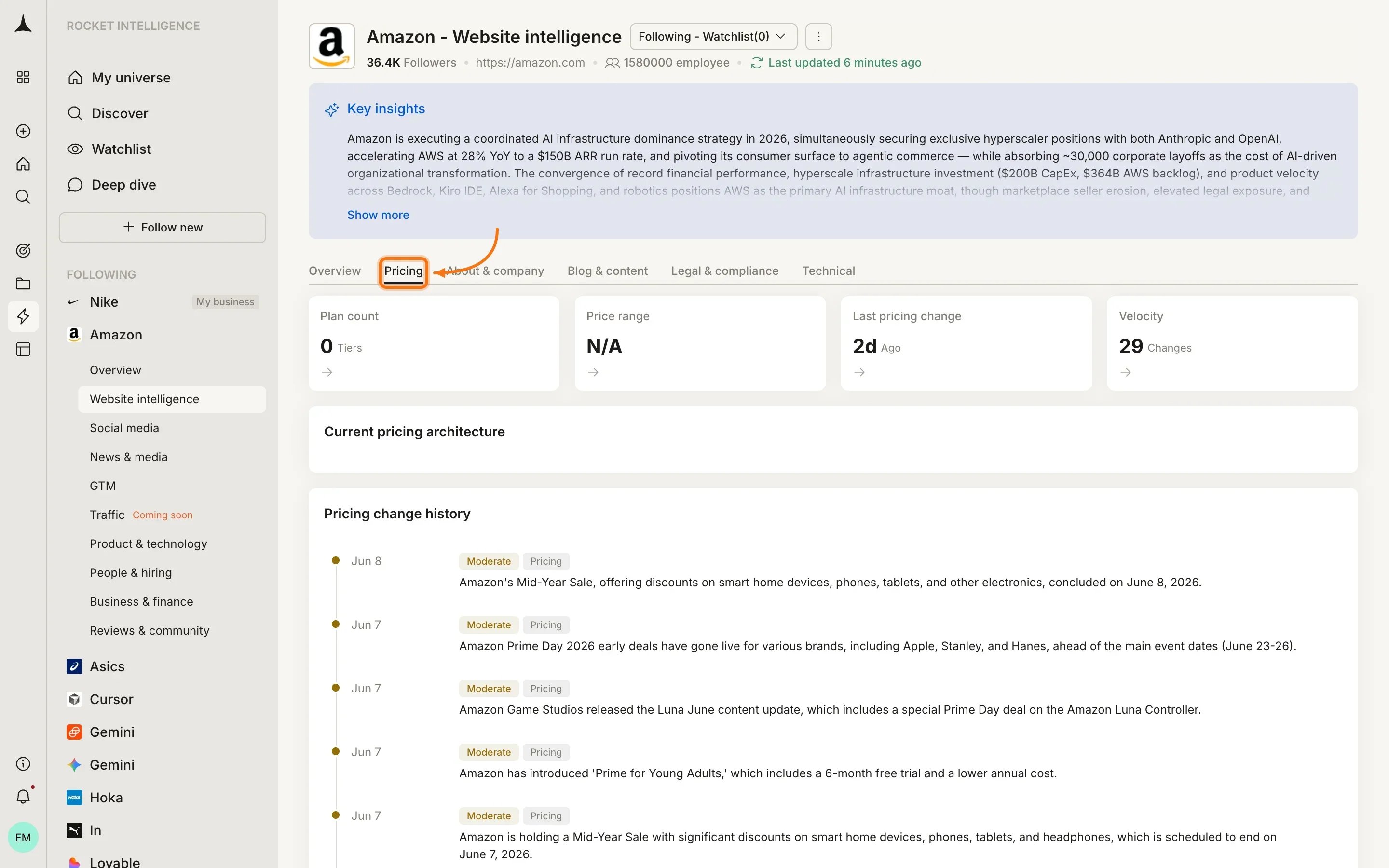Open notifications bell icon
This screenshot has width=1389, height=868.
tap(23, 797)
